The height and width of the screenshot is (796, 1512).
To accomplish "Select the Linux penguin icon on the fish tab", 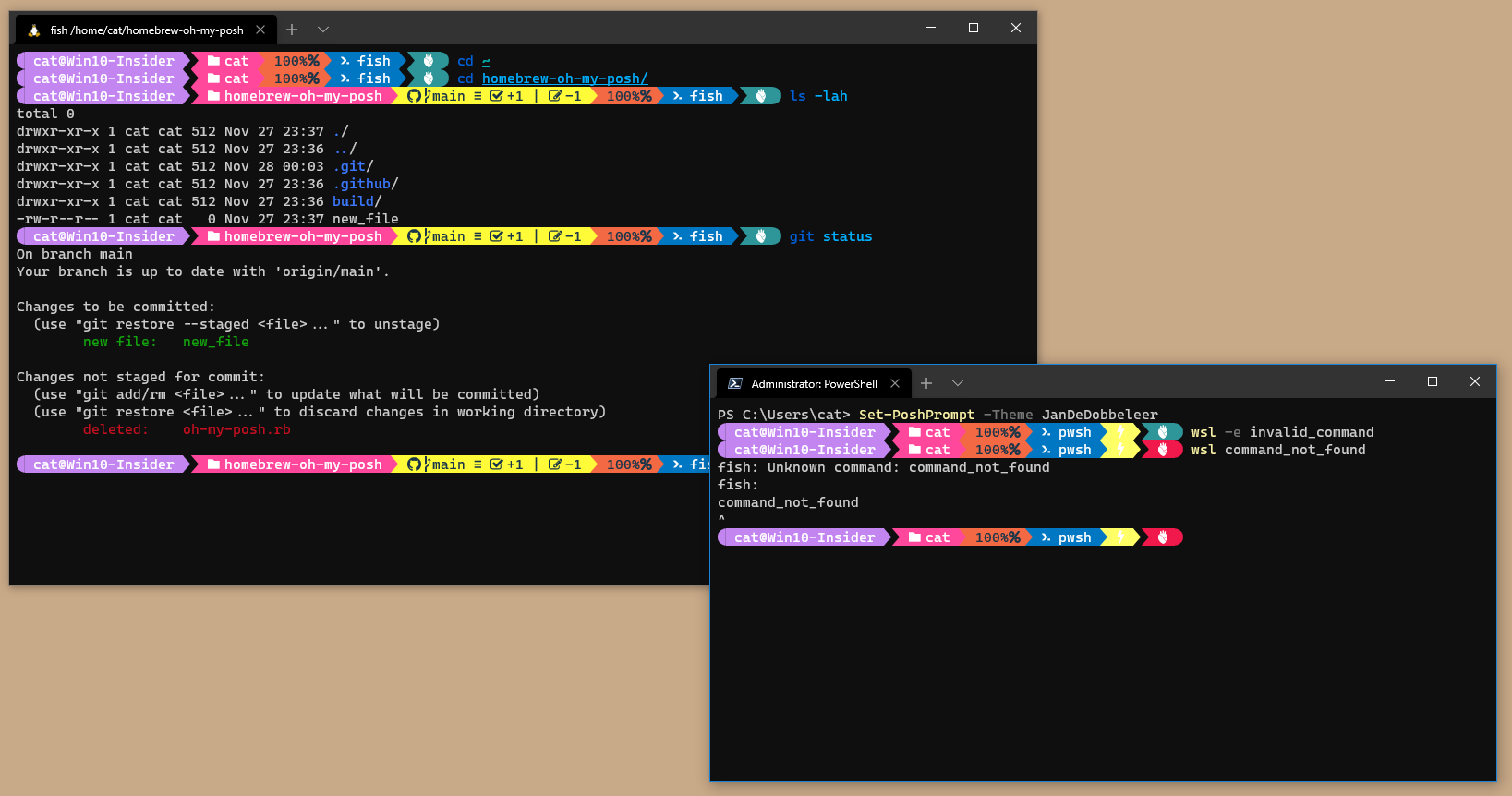I will click(33, 30).
